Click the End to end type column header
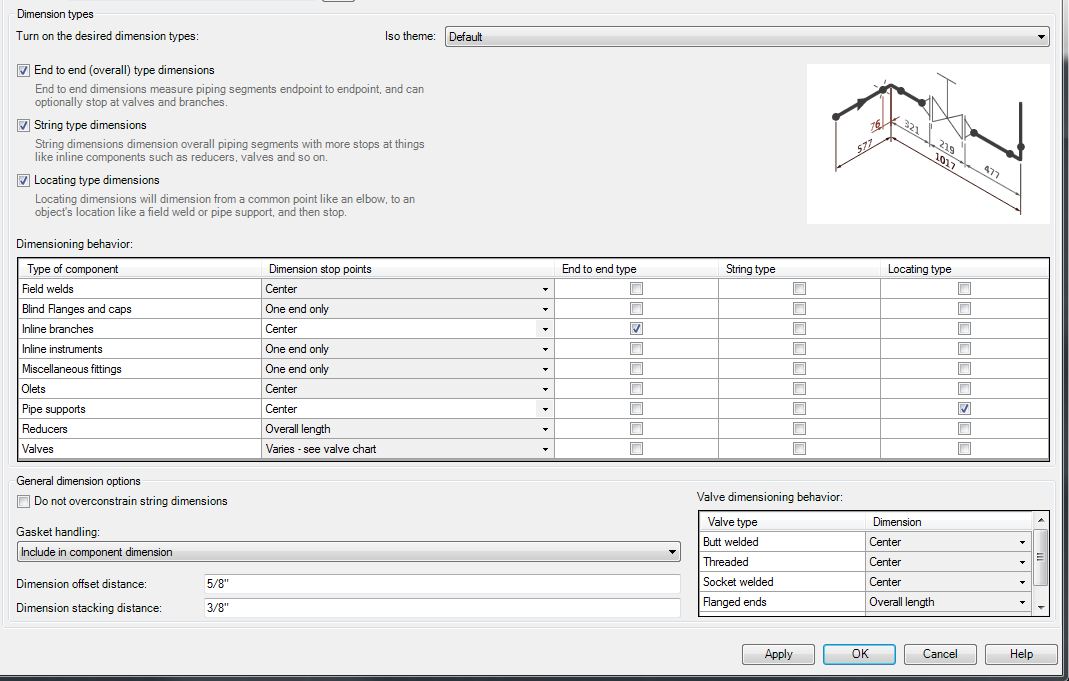 636,269
